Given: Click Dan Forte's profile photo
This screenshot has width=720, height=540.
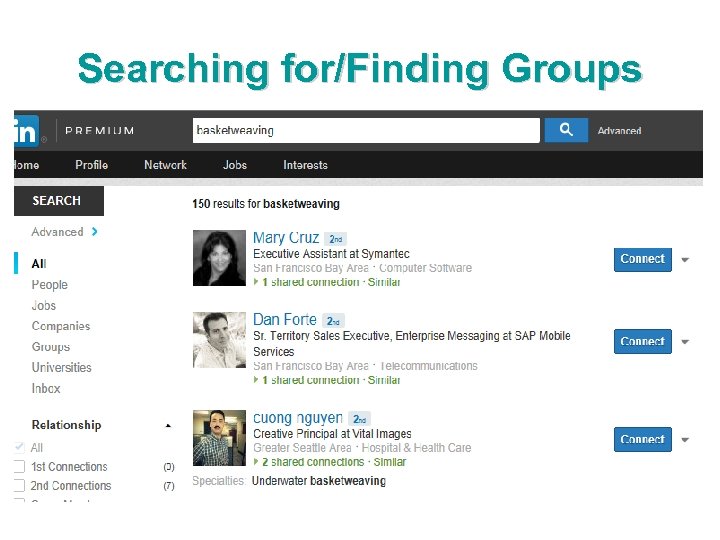Looking at the screenshot, I should tap(219, 340).
